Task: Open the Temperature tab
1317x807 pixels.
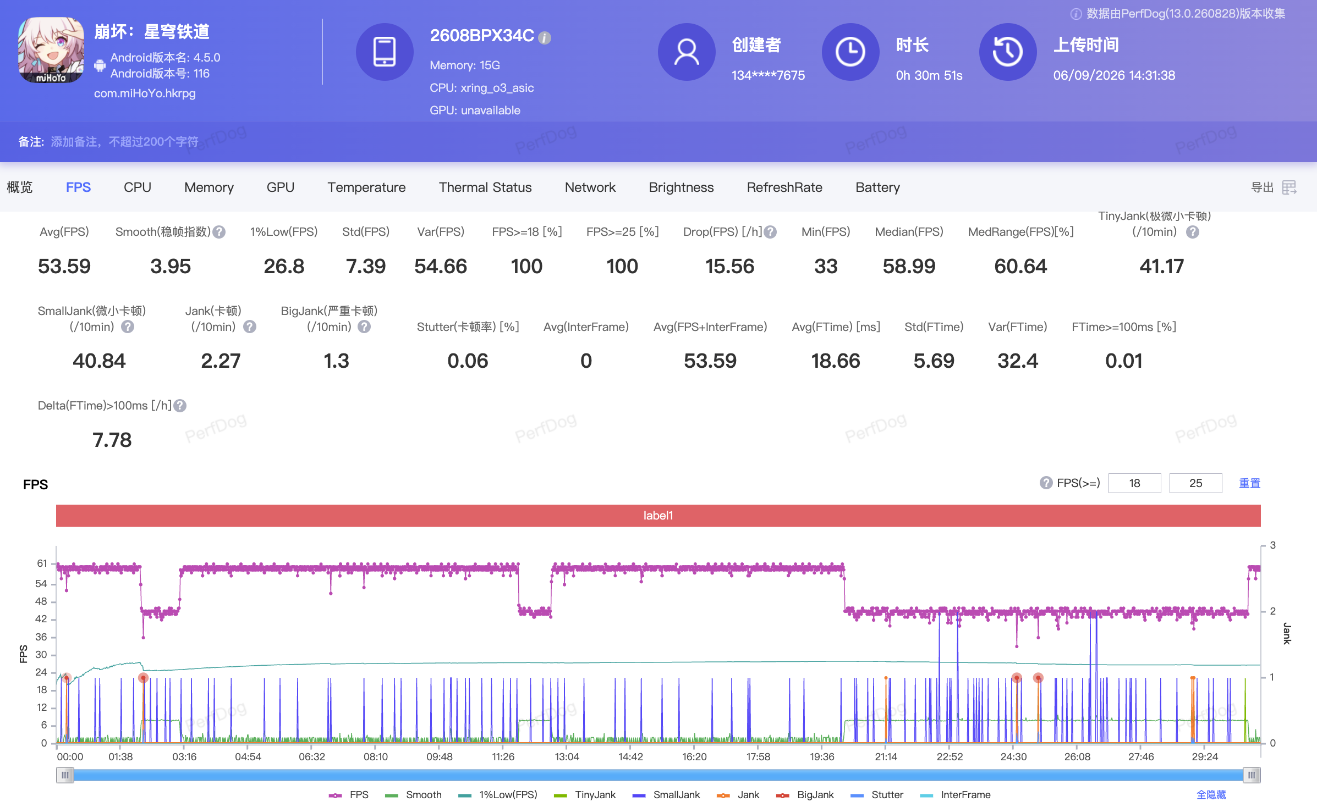Action: 367,187
